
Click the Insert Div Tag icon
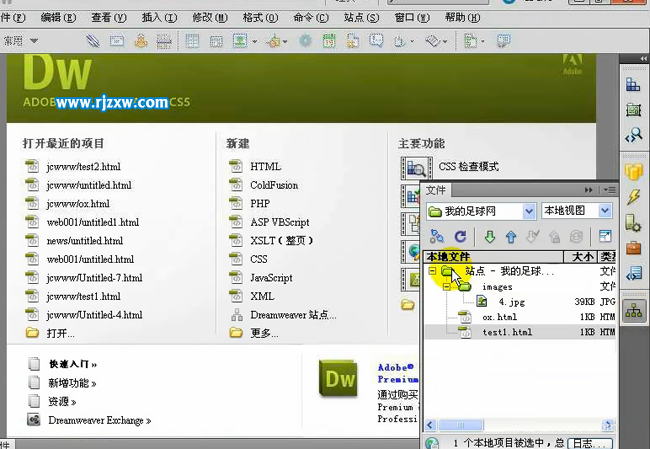(x=216, y=41)
